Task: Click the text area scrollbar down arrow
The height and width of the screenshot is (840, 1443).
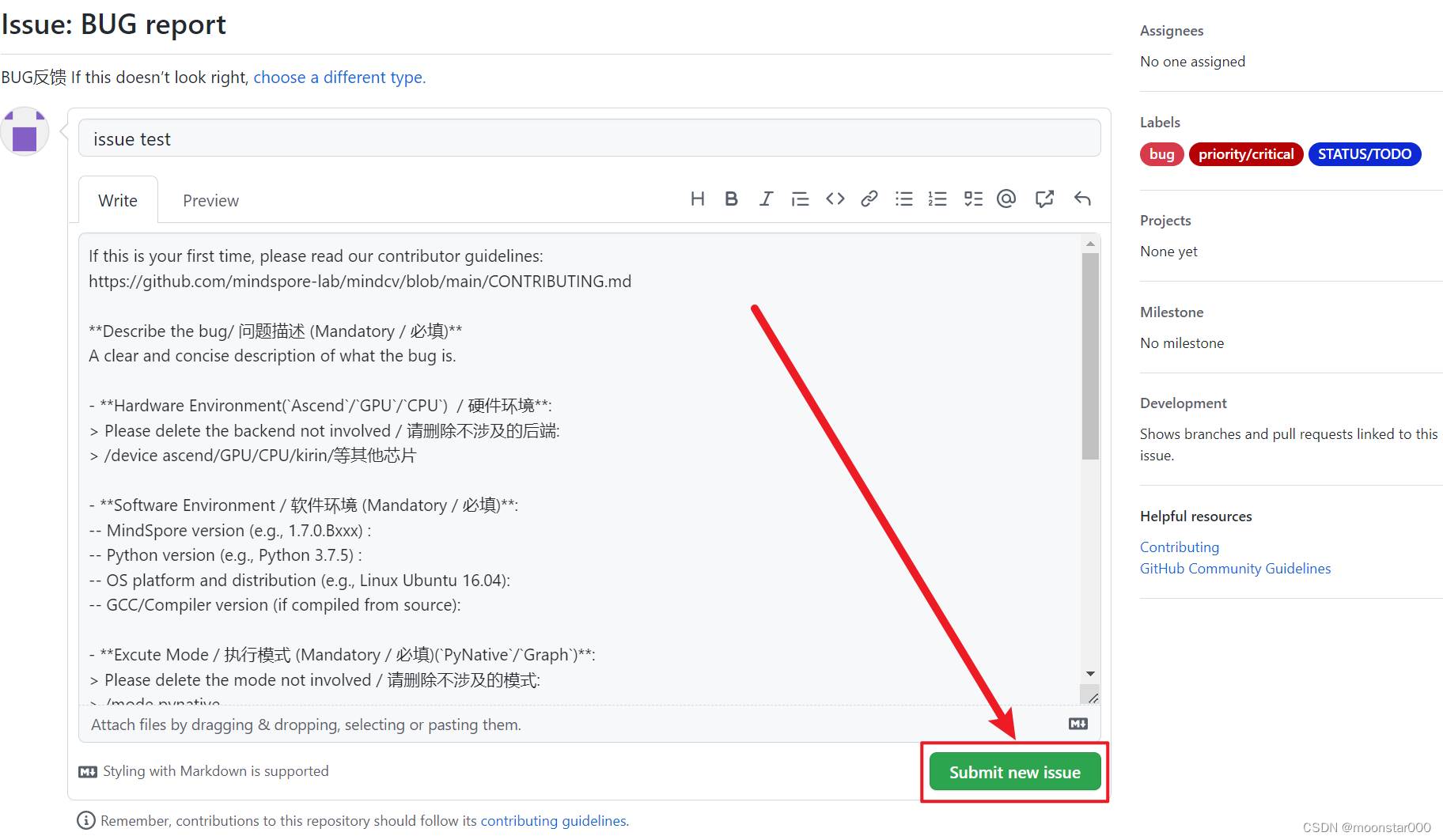Action: (1090, 674)
